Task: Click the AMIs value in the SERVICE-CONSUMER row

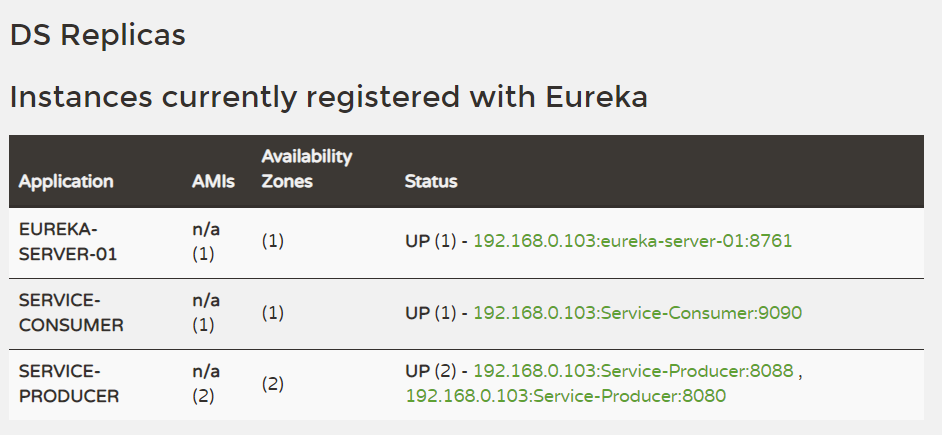Action: pyautogui.click(x=206, y=313)
